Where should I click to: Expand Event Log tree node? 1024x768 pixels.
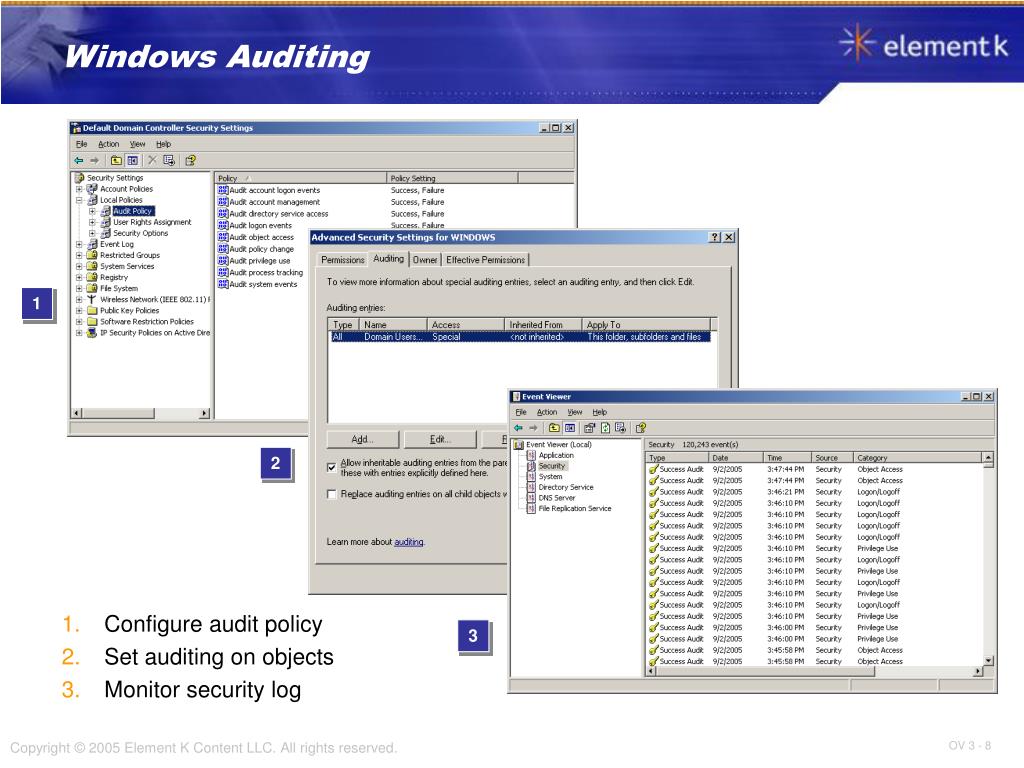[79, 244]
